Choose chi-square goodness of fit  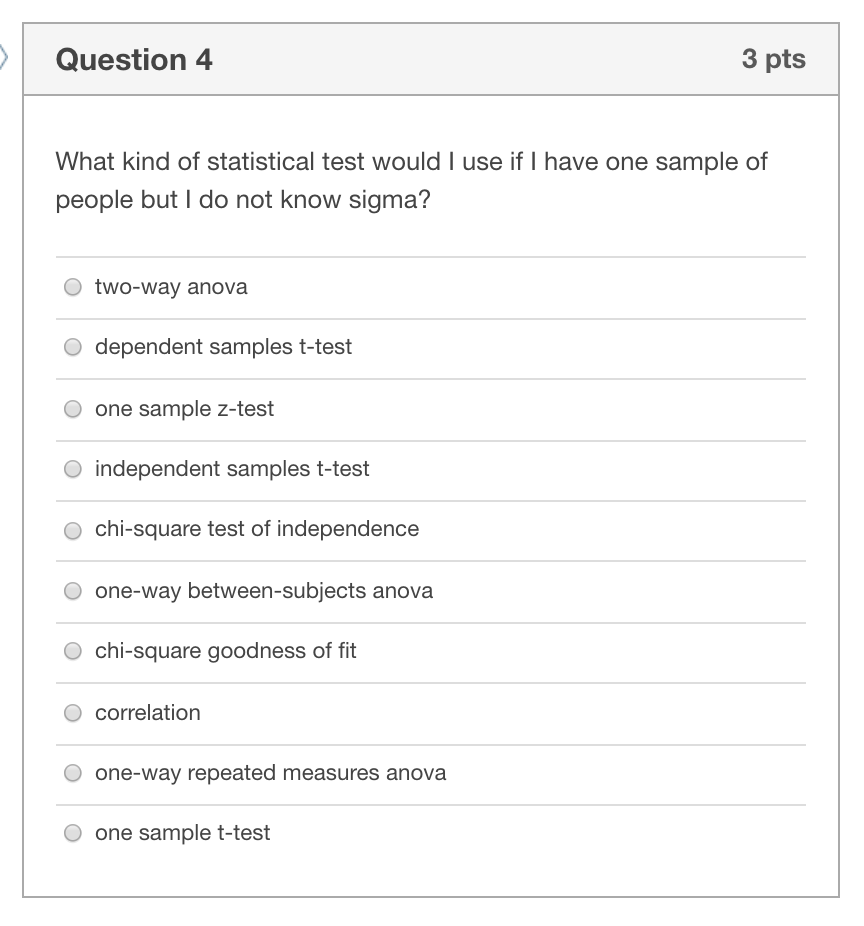[72, 650]
